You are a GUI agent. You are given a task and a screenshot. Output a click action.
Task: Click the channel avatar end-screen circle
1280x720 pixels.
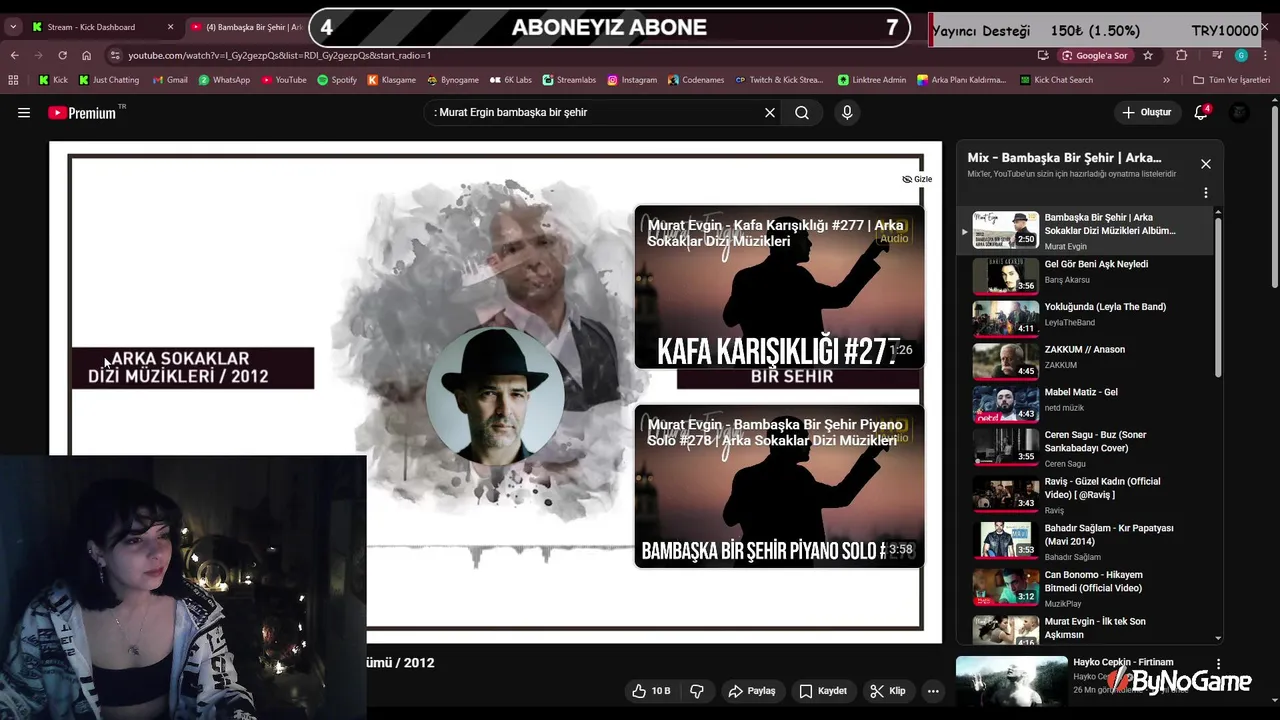[x=495, y=396]
